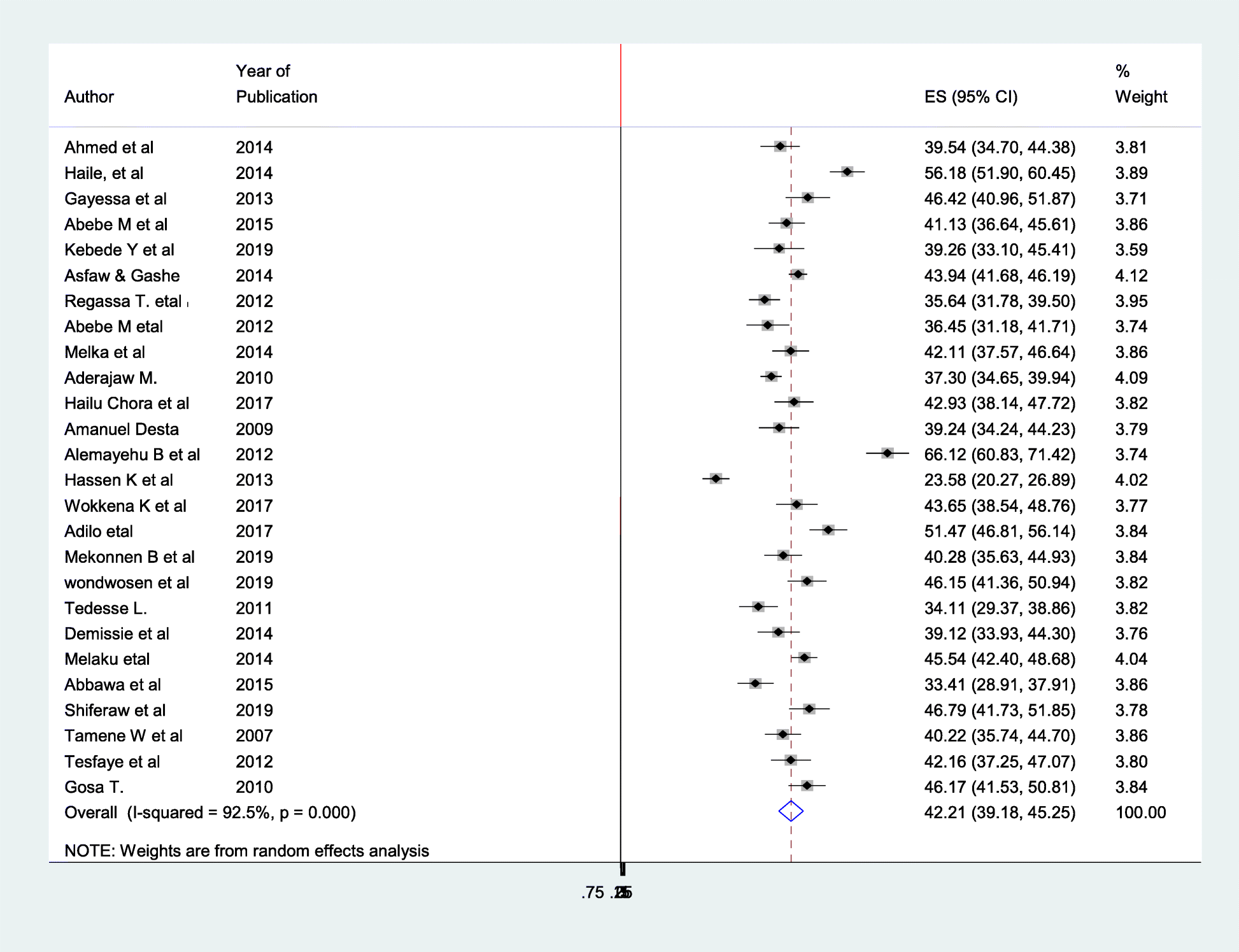Viewport: 1239px width, 952px height.
Task: Click 'Shiferaw et al' label
Action: click(115, 711)
